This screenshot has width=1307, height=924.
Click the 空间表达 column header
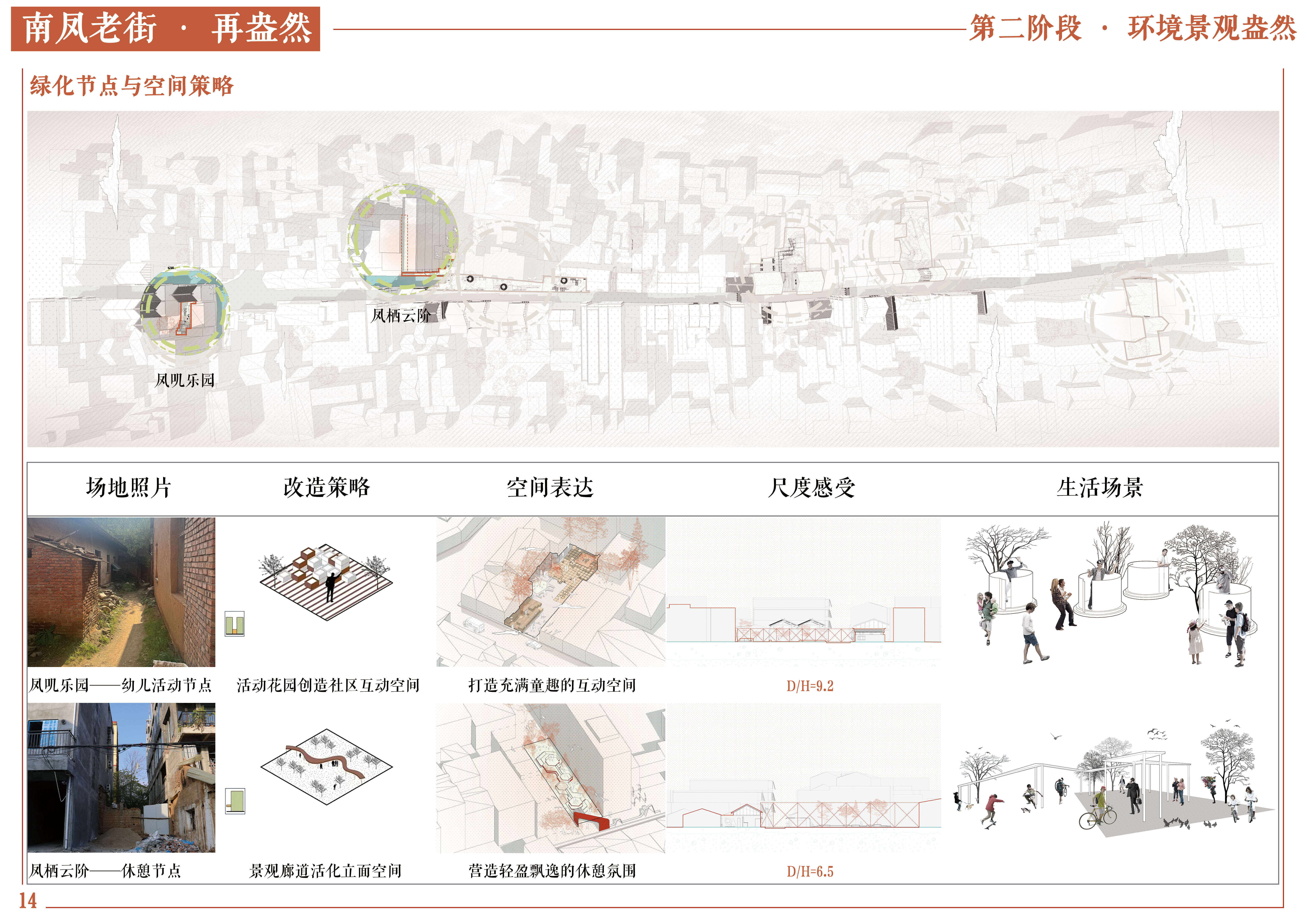pos(550,488)
